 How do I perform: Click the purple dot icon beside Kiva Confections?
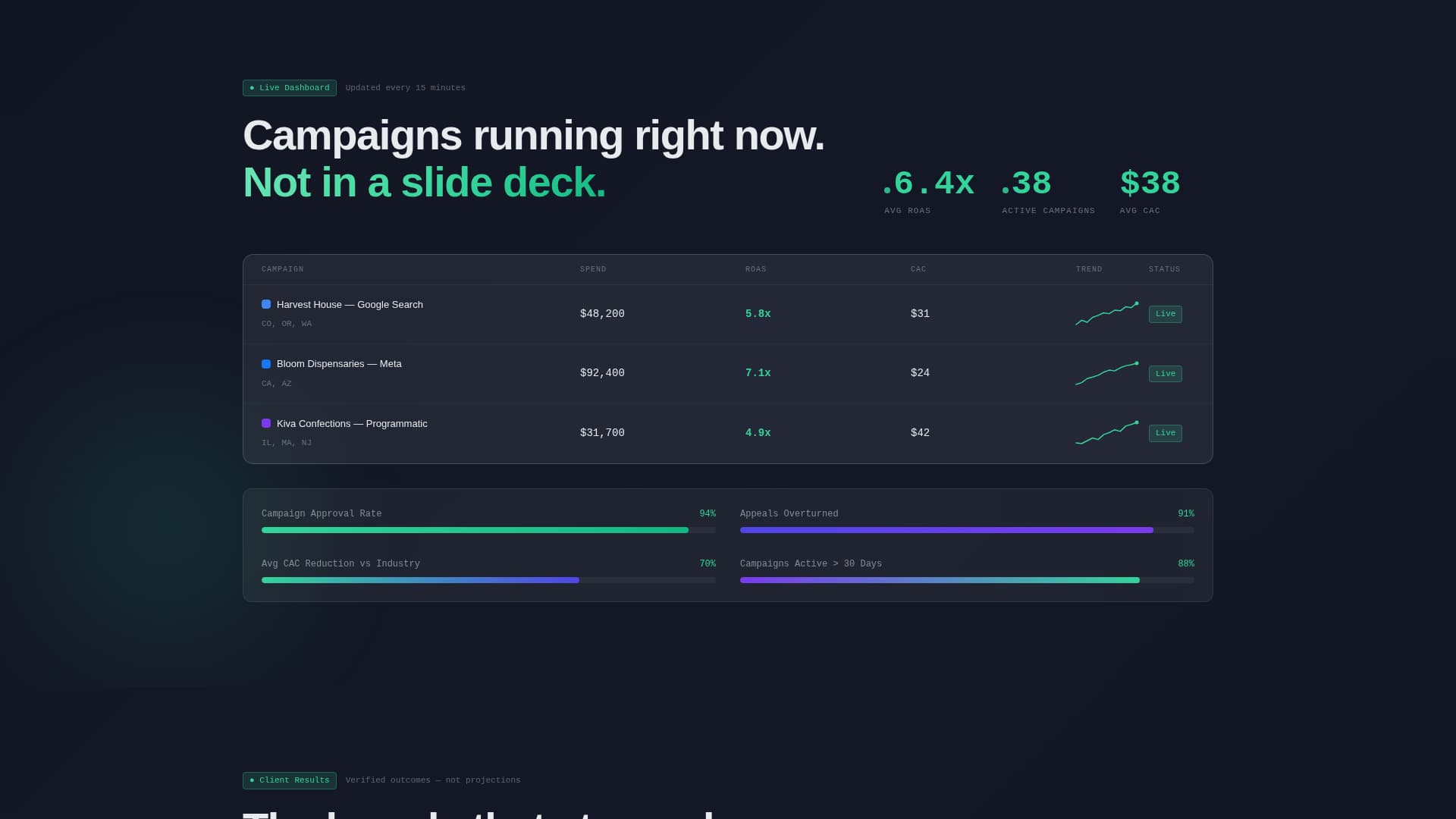click(x=265, y=423)
